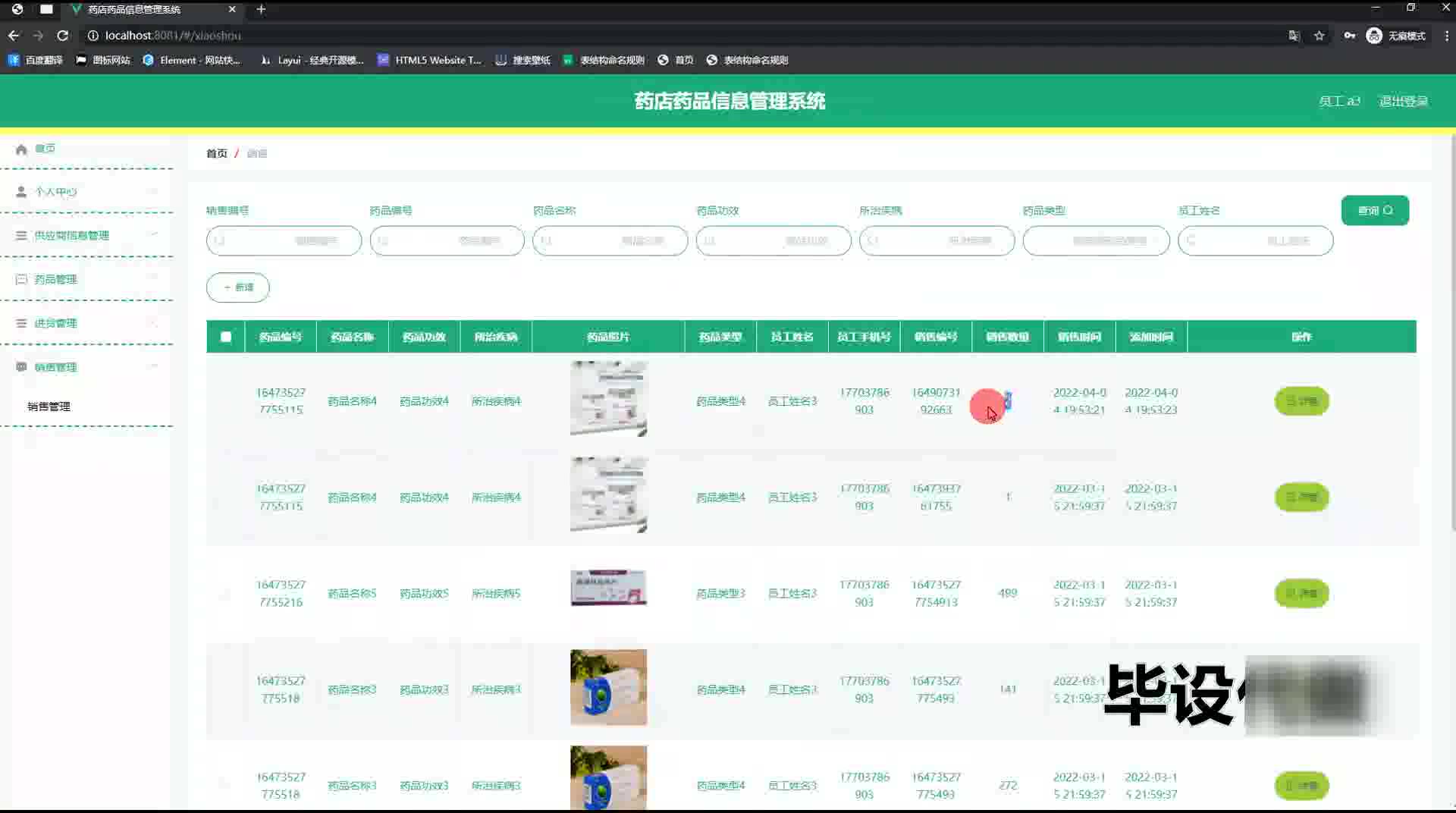This screenshot has height=813, width=1456.
Task: Click the person icon beside 个人中心
Action: (x=21, y=192)
